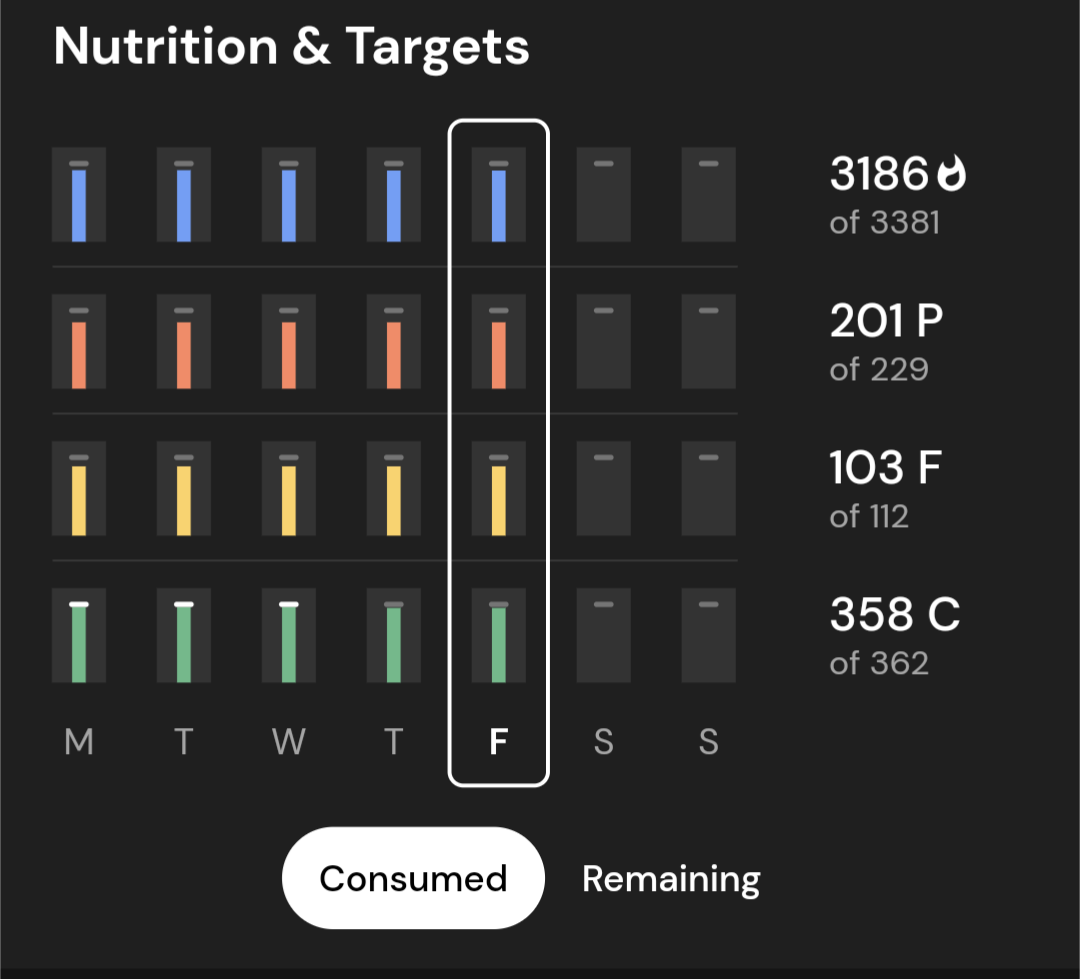Select Monday day label
The width and height of the screenshot is (1080, 979).
click(79, 742)
